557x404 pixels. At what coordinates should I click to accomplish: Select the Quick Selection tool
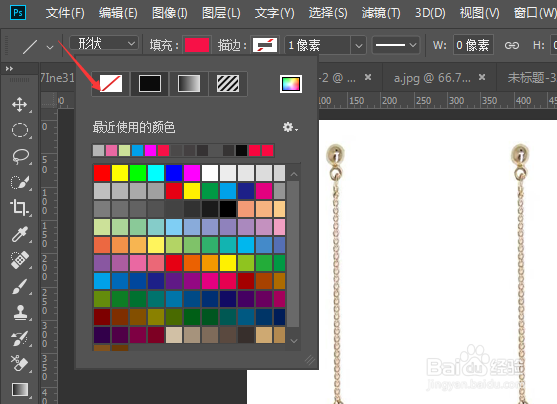[20, 182]
